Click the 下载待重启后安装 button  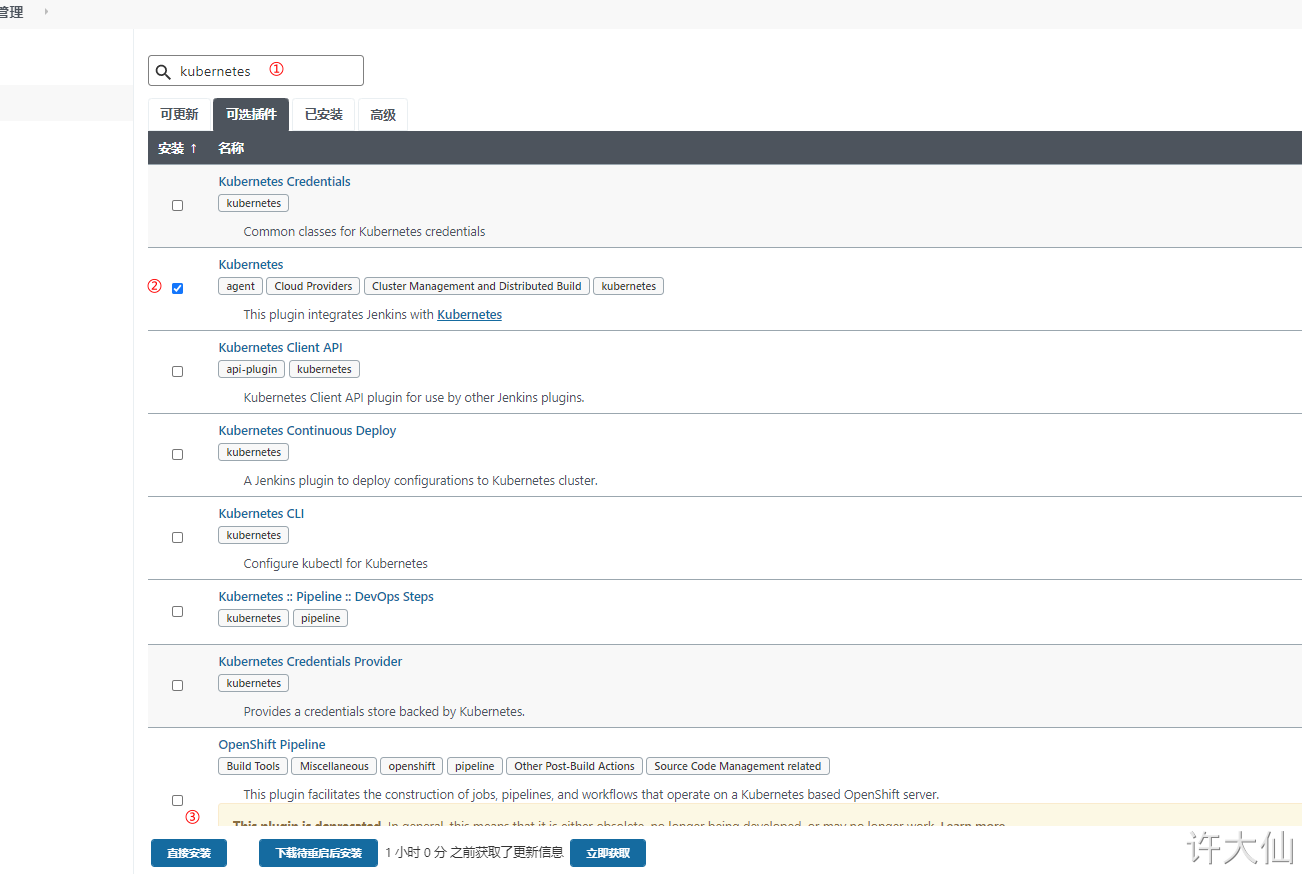pyautogui.click(x=318, y=853)
